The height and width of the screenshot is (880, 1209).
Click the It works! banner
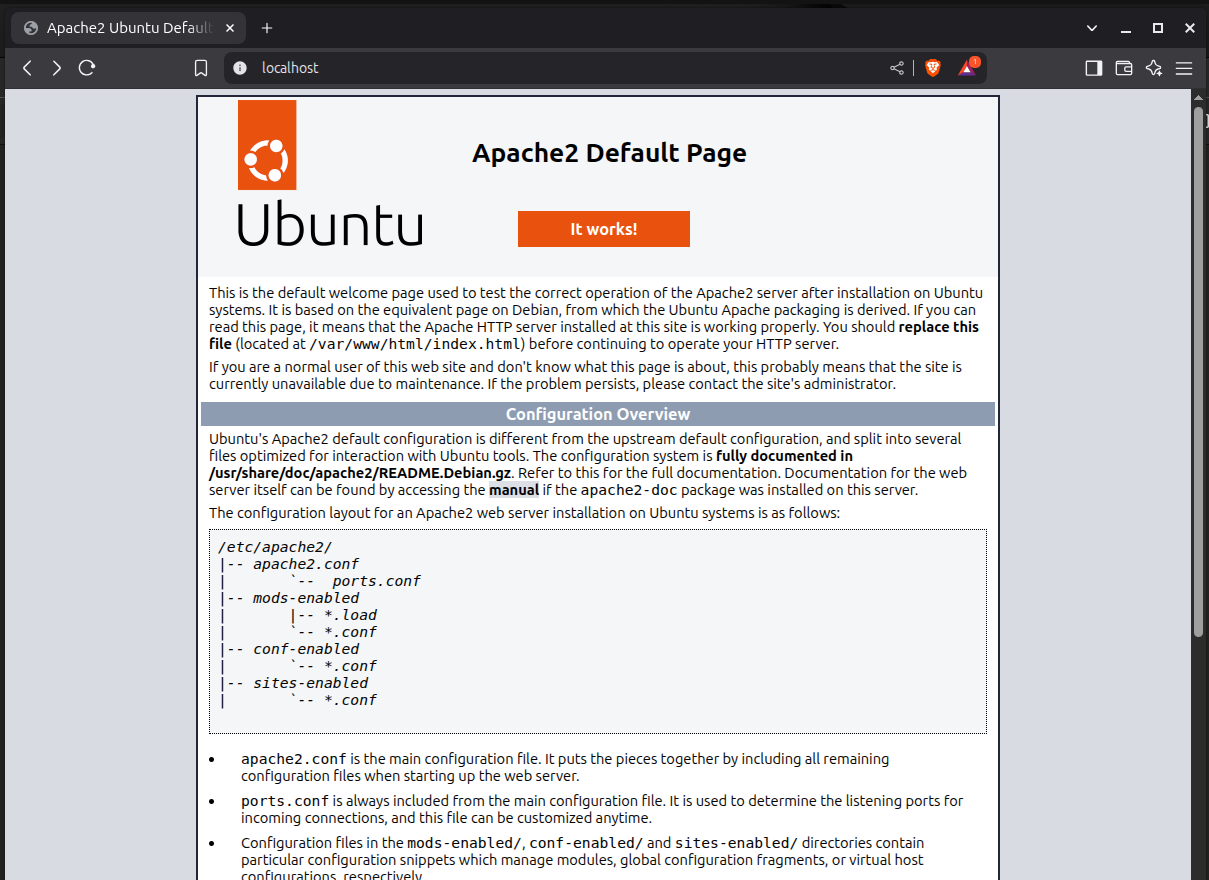point(604,229)
